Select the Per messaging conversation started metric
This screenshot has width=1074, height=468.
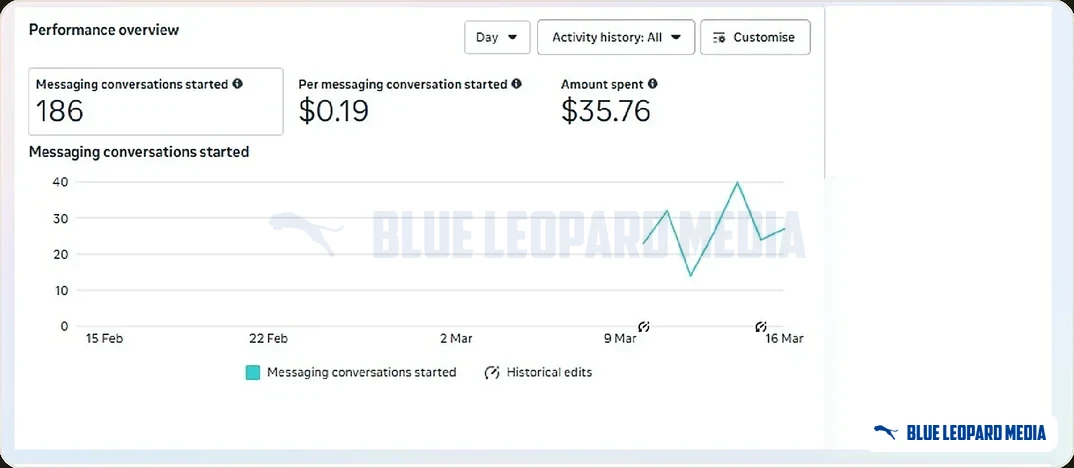coord(410,101)
